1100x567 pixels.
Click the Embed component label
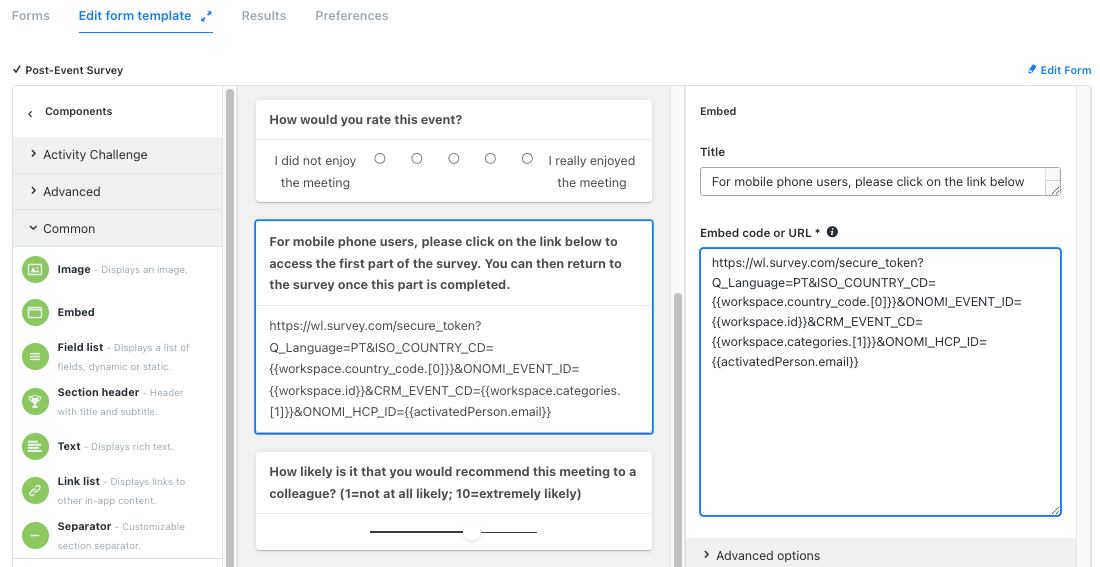(76, 312)
